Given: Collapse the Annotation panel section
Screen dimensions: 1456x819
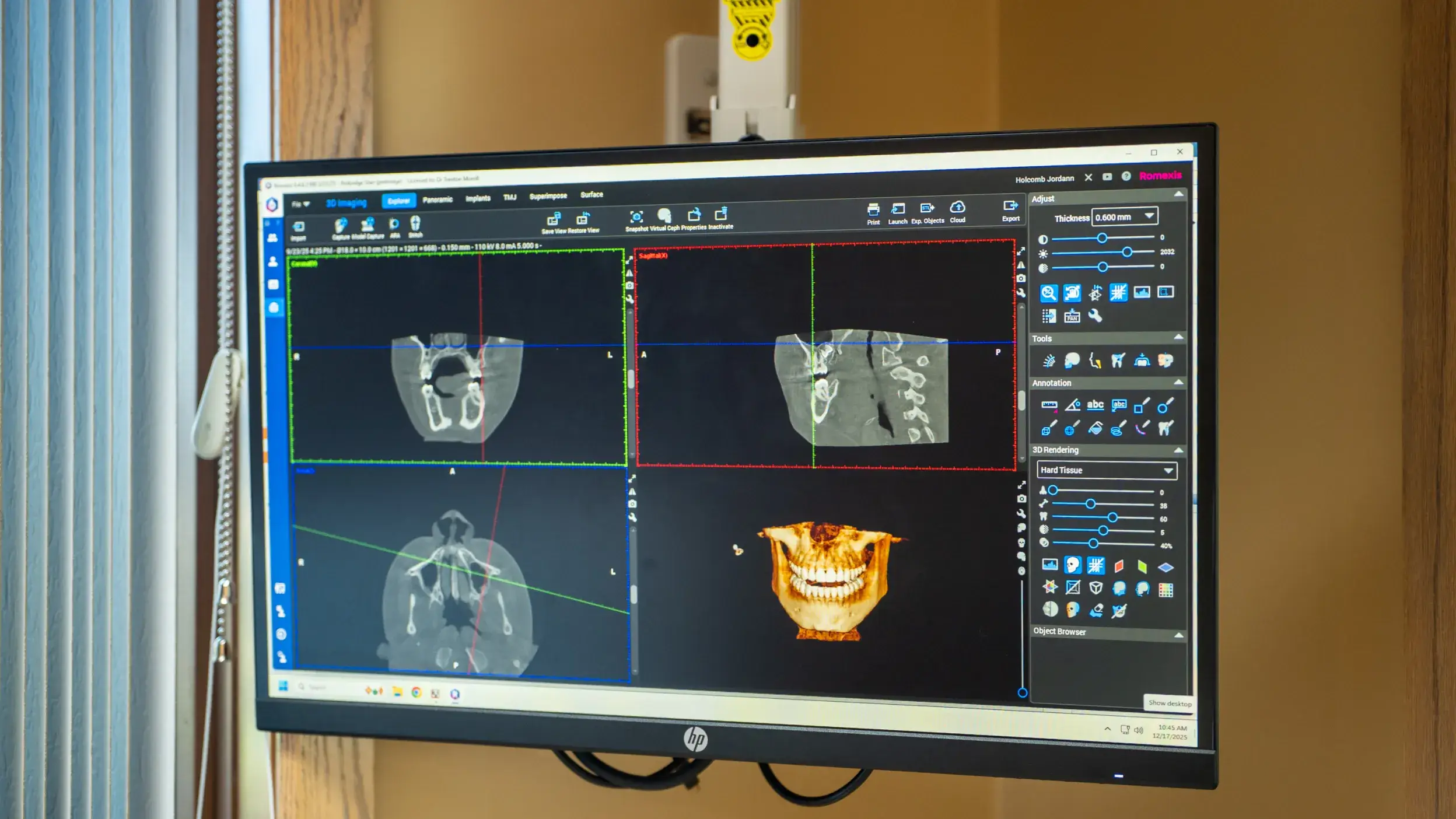Looking at the screenshot, I should pyautogui.click(x=1178, y=383).
